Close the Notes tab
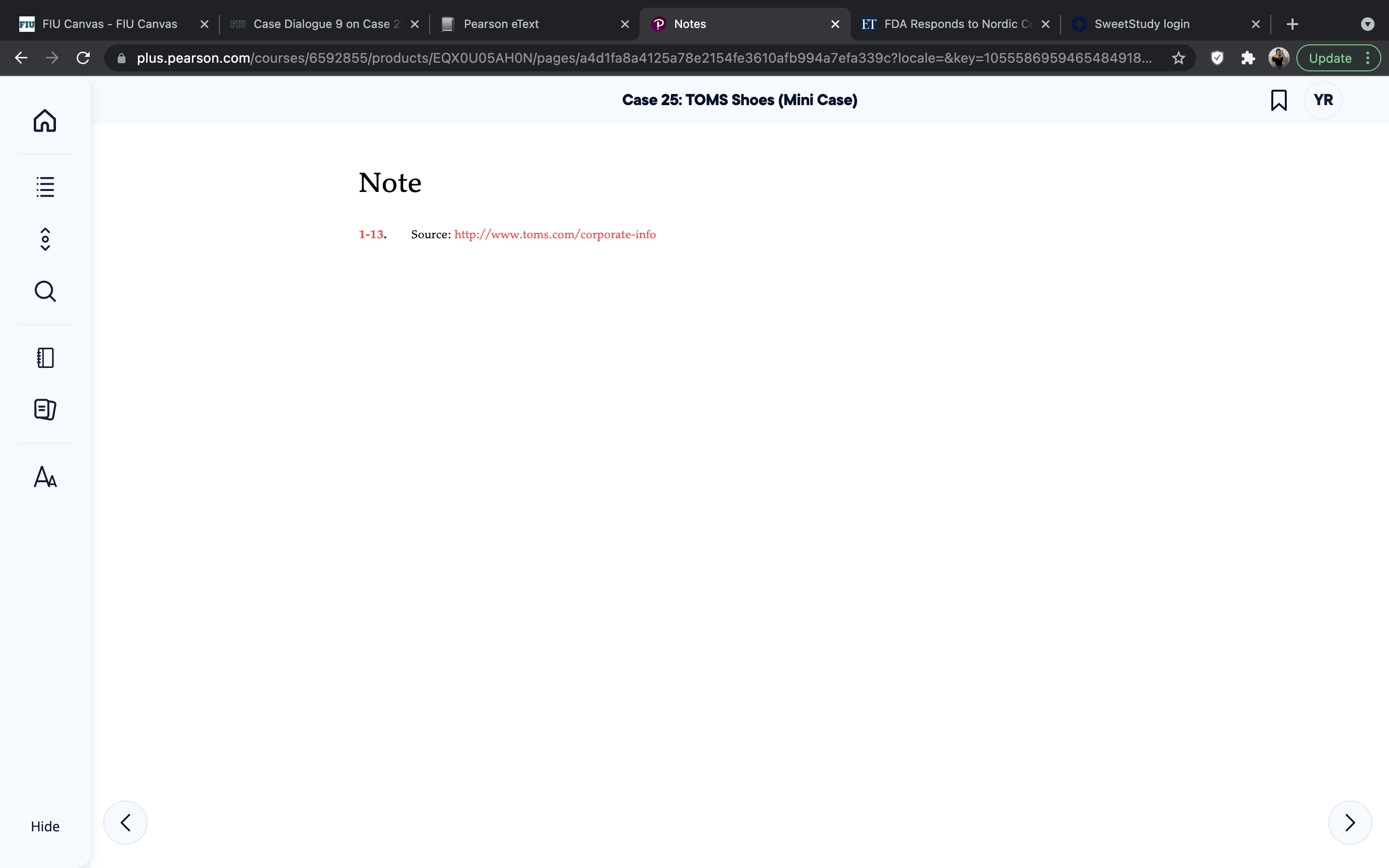1389x868 pixels. click(835, 24)
